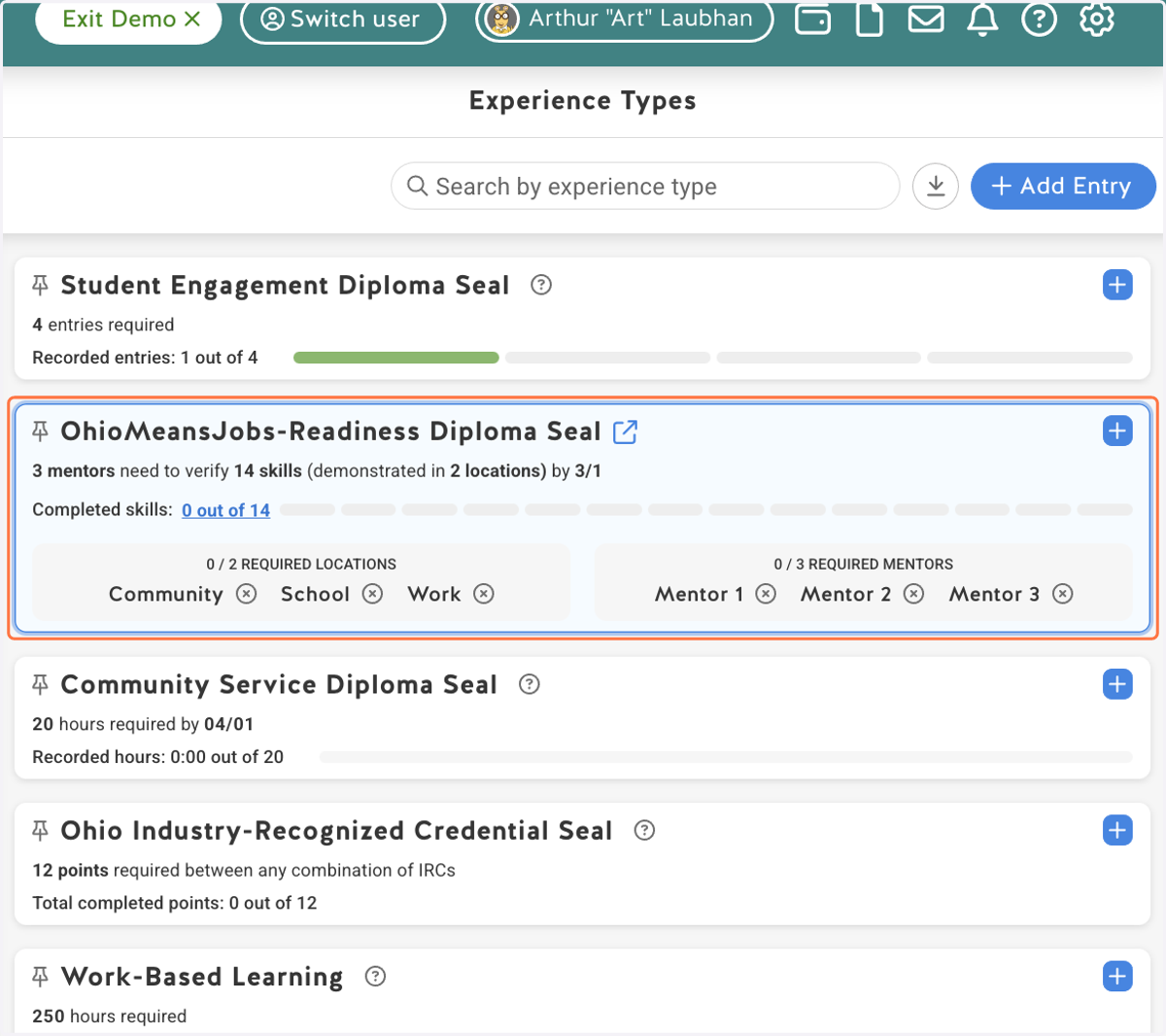Open Arthur "Art" Laubhan profile button
1166x1036 pixels.
pyautogui.click(x=625, y=19)
